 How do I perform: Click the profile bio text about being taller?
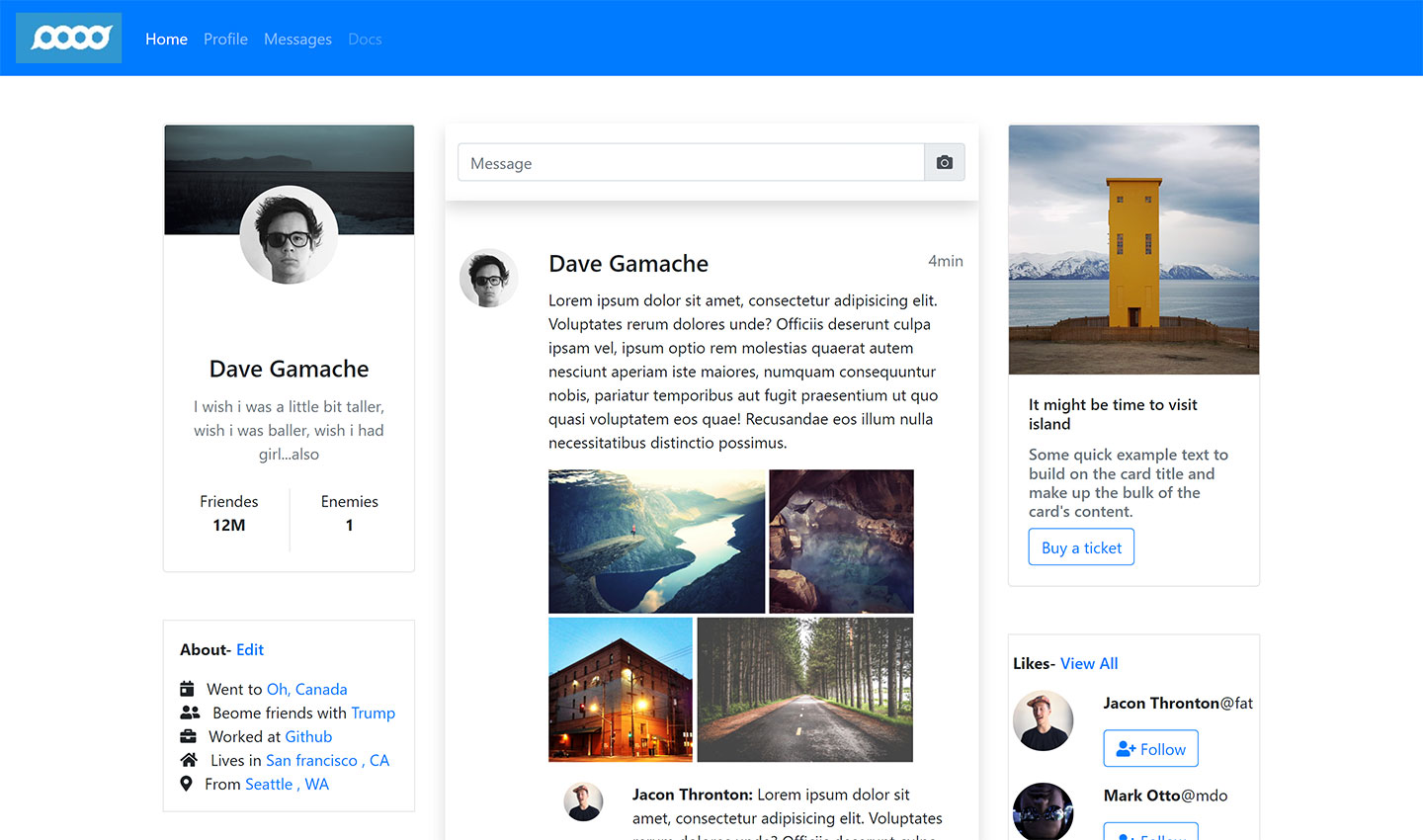tap(289, 430)
